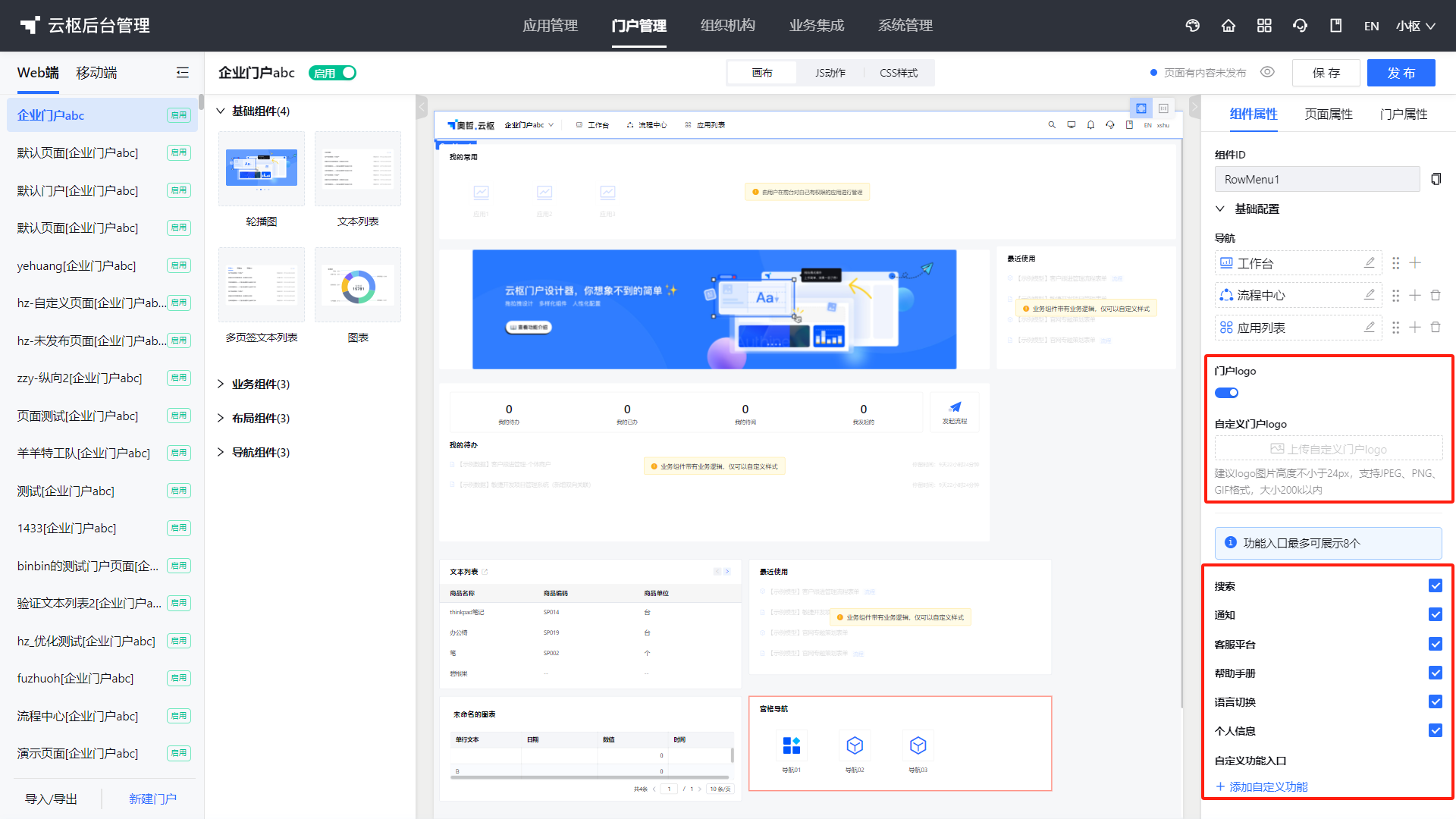This screenshot has height=819, width=1456.
Task: Switch to the 页面属性 tab
Action: (1329, 115)
